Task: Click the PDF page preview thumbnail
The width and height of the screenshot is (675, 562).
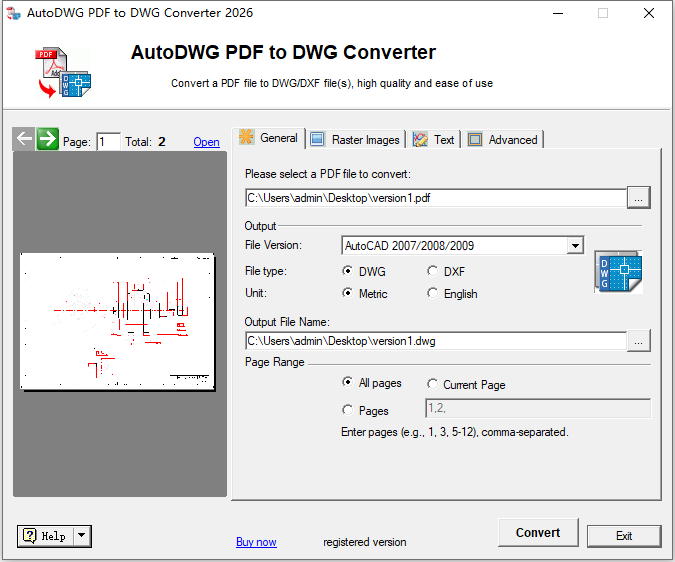Action: pos(118,321)
